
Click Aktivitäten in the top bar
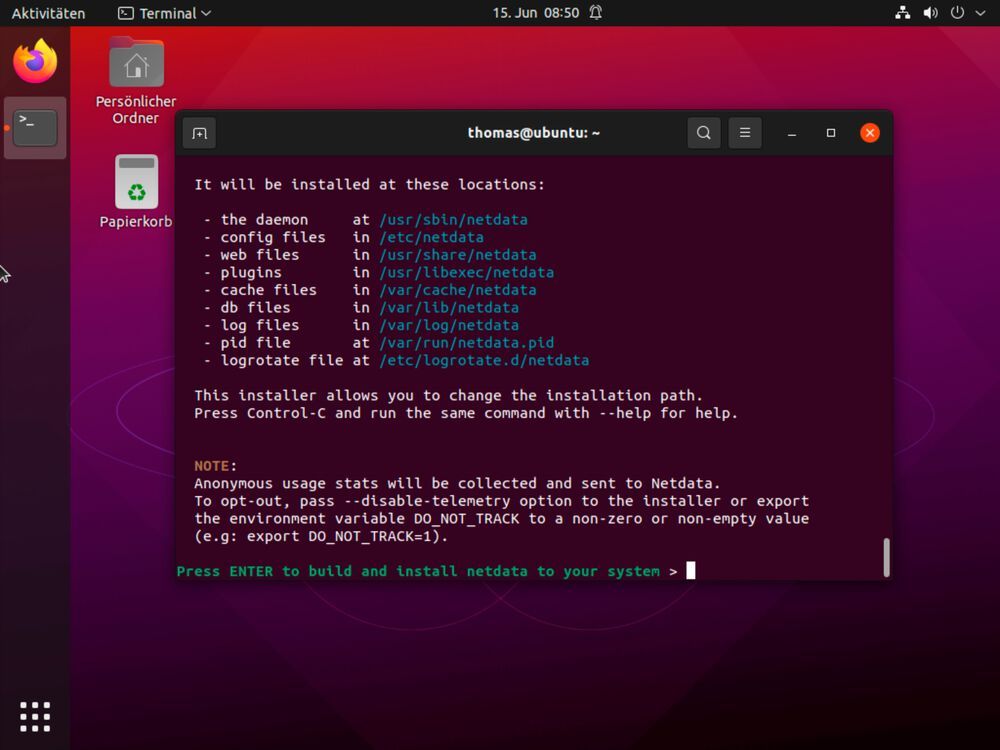pyautogui.click(x=48, y=13)
